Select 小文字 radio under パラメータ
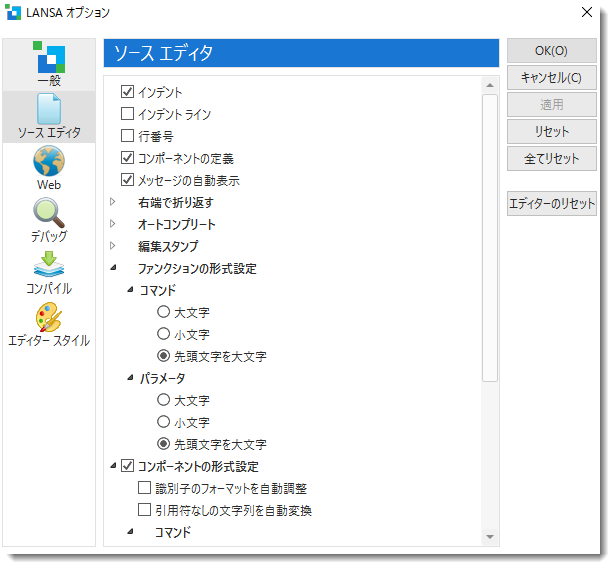The width and height of the screenshot is (615, 569). click(164, 422)
